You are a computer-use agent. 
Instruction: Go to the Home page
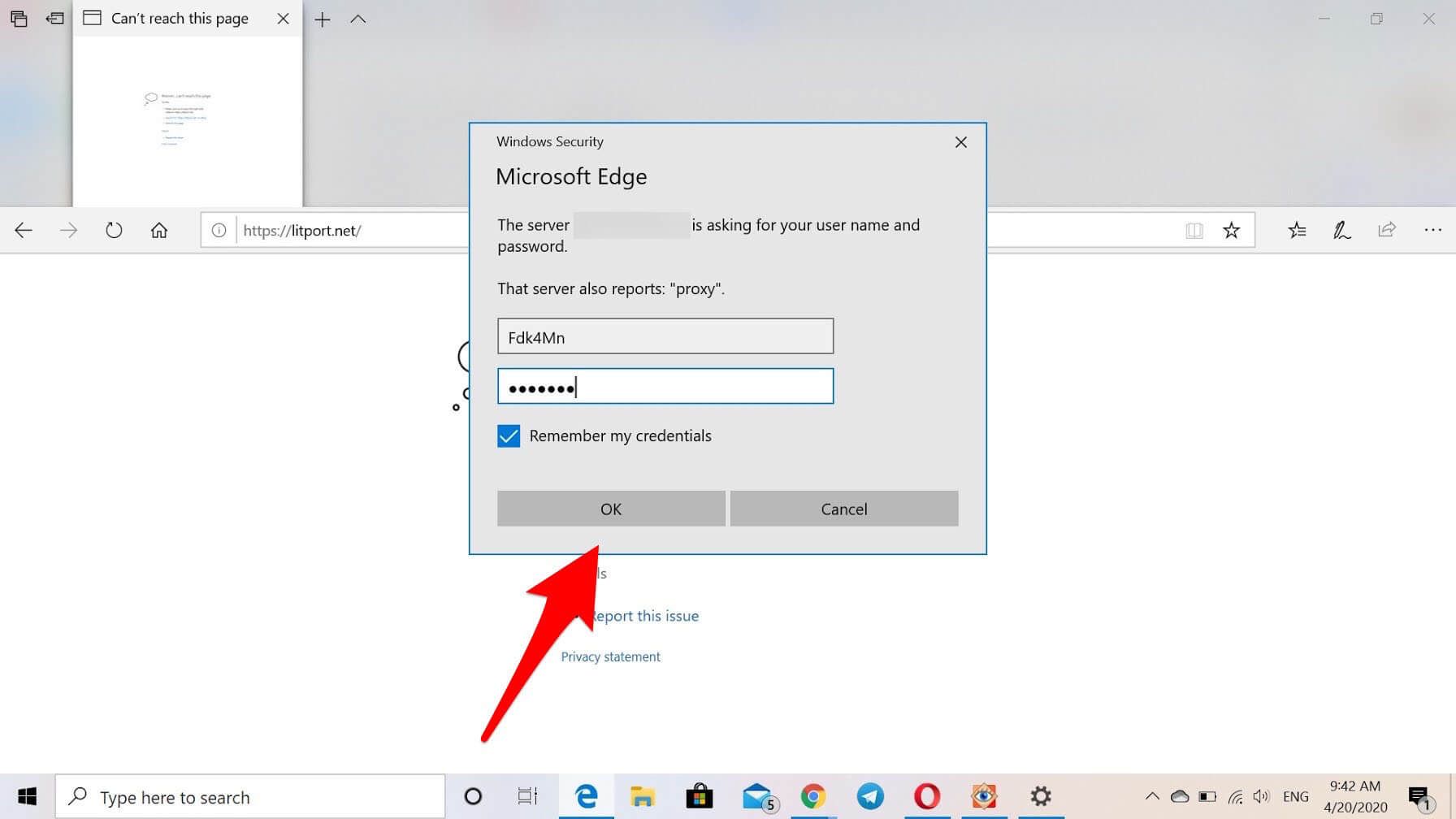click(x=159, y=230)
